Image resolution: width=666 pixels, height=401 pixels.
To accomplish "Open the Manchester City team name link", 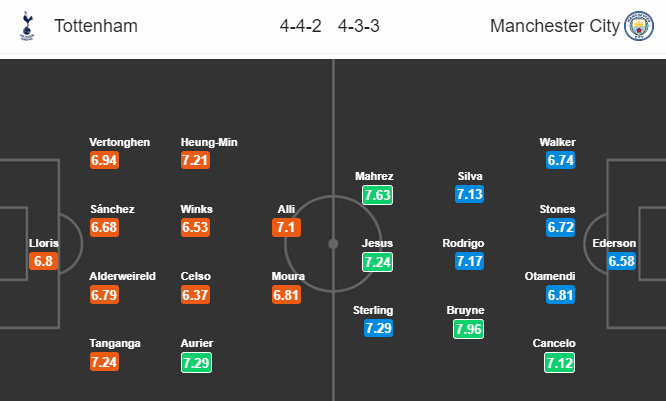I will pyautogui.click(x=555, y=26).
